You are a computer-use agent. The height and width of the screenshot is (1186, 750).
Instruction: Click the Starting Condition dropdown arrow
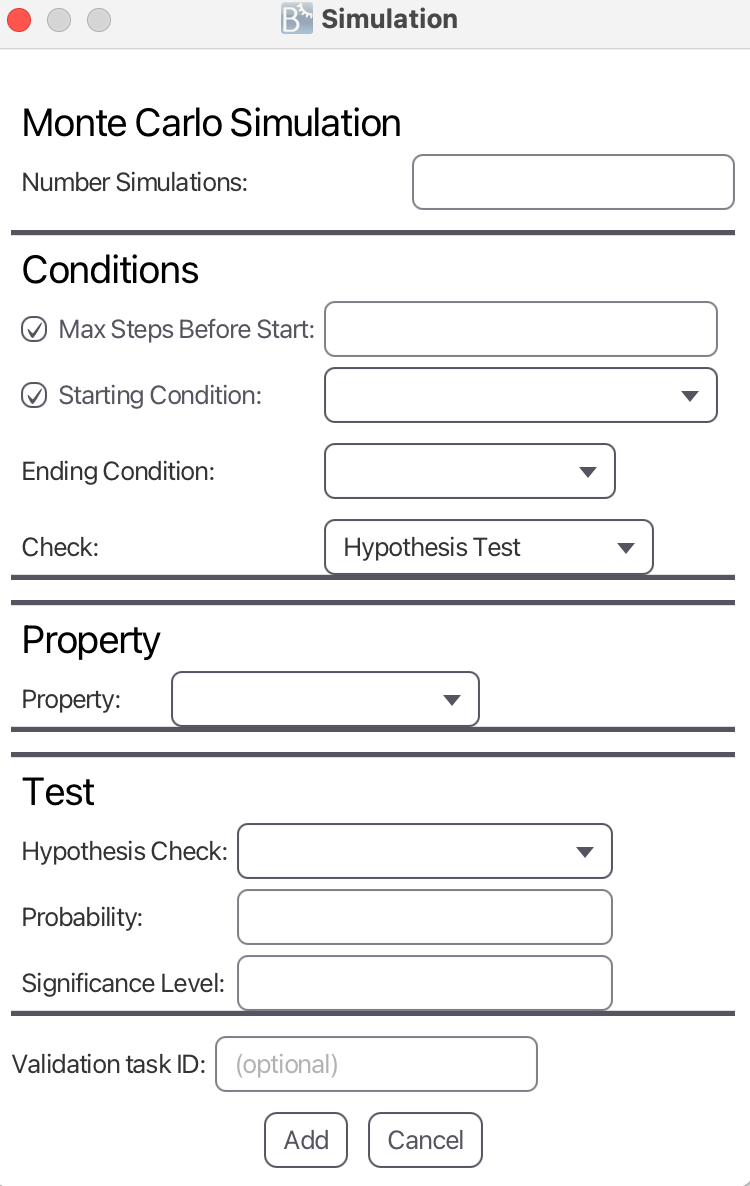click(689, 396)
